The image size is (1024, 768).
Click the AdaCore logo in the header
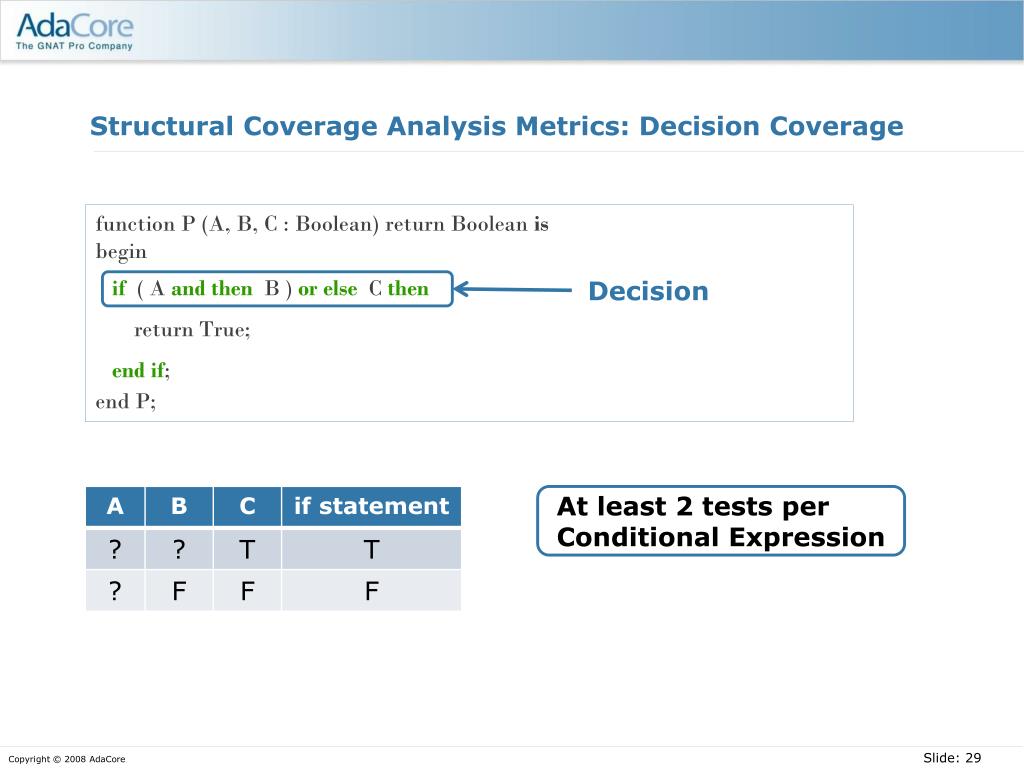point(74,31)
